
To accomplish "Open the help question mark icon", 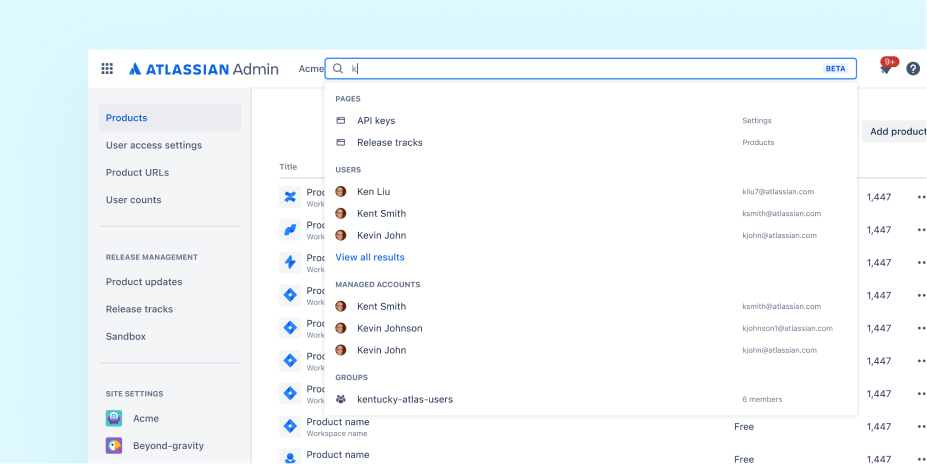I will pos(913,69).
